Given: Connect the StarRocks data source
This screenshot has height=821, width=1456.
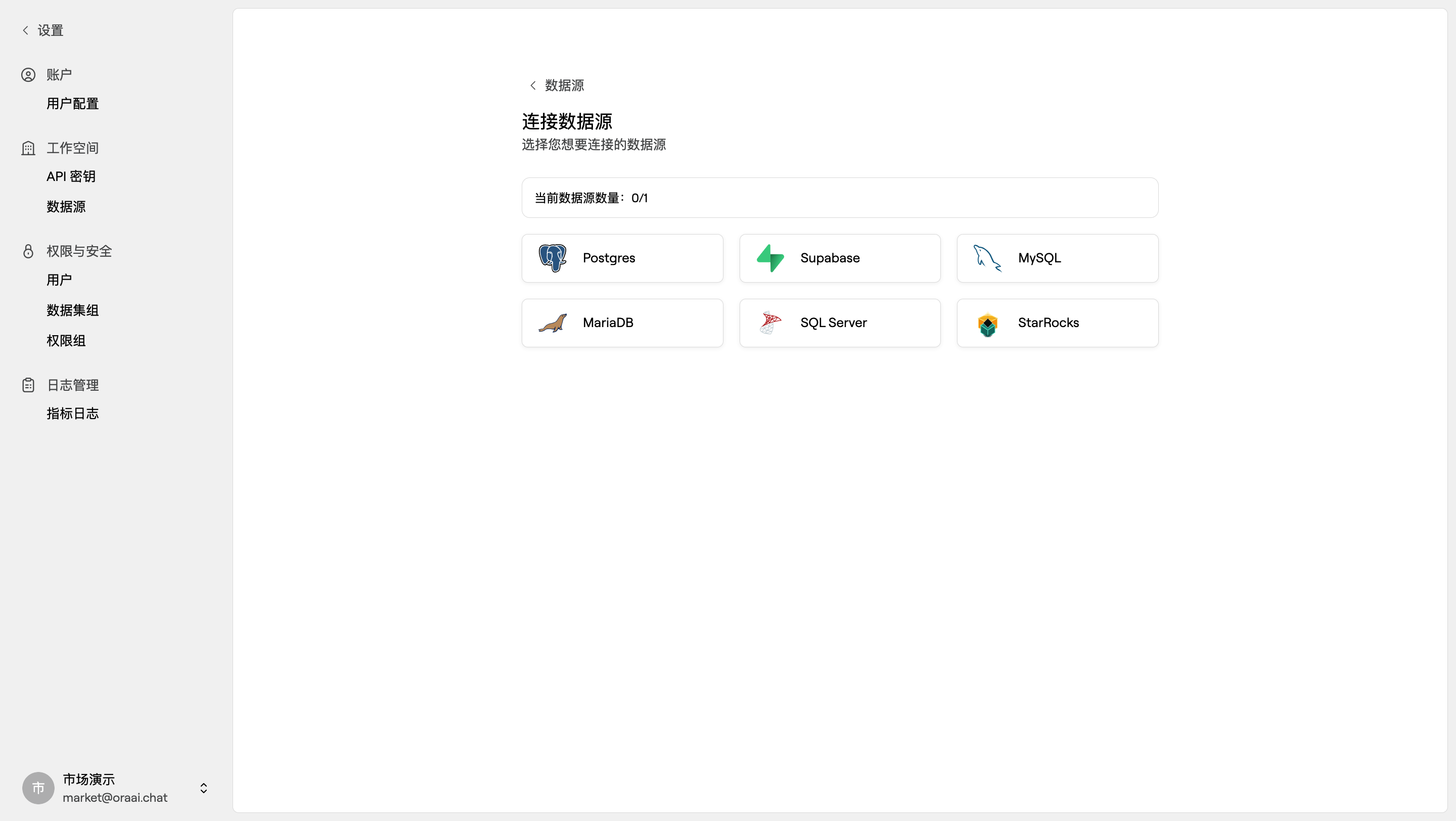Looking at the screenshot, I should 1057,323.
